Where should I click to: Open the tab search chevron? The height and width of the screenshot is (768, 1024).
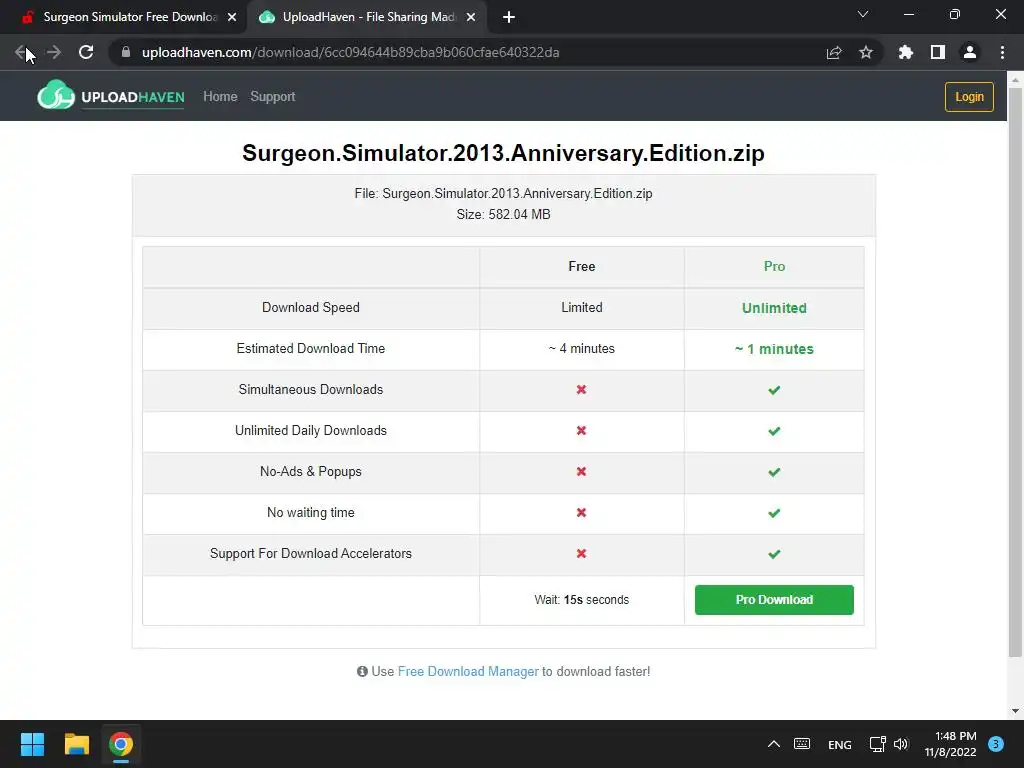(863, 14)
